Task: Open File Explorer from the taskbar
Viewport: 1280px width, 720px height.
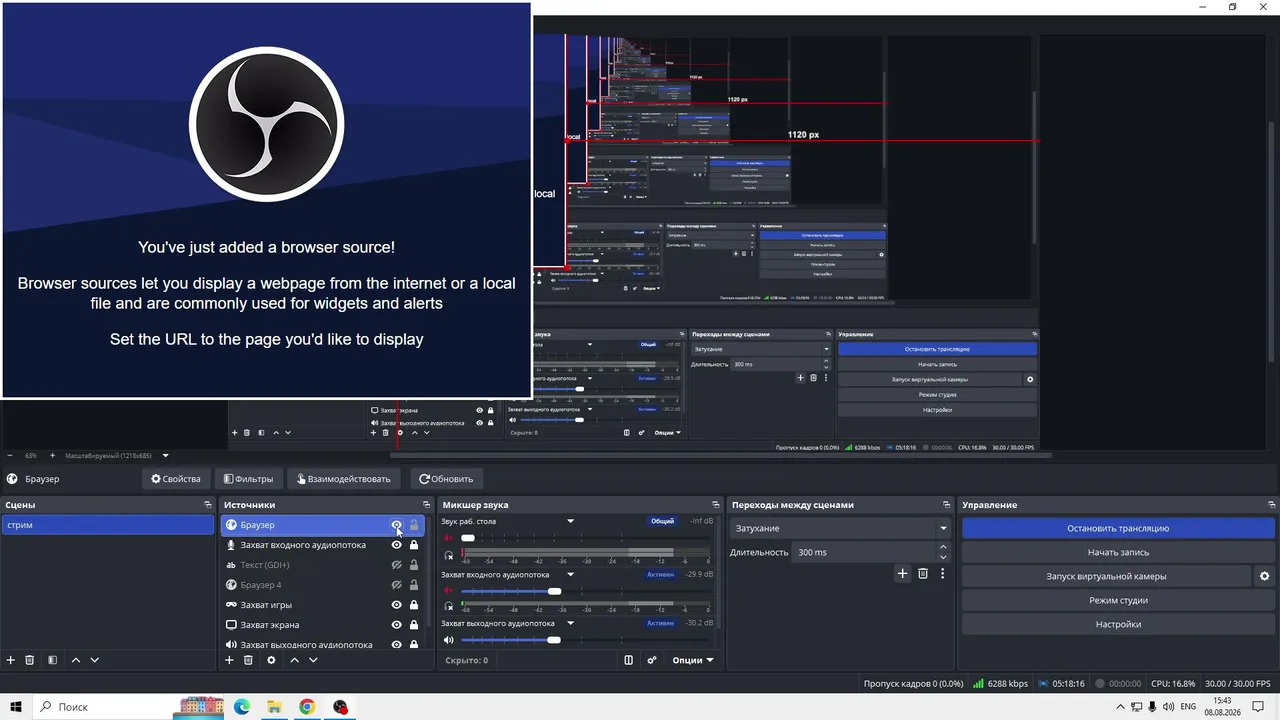Action: (x=274, y=707)
